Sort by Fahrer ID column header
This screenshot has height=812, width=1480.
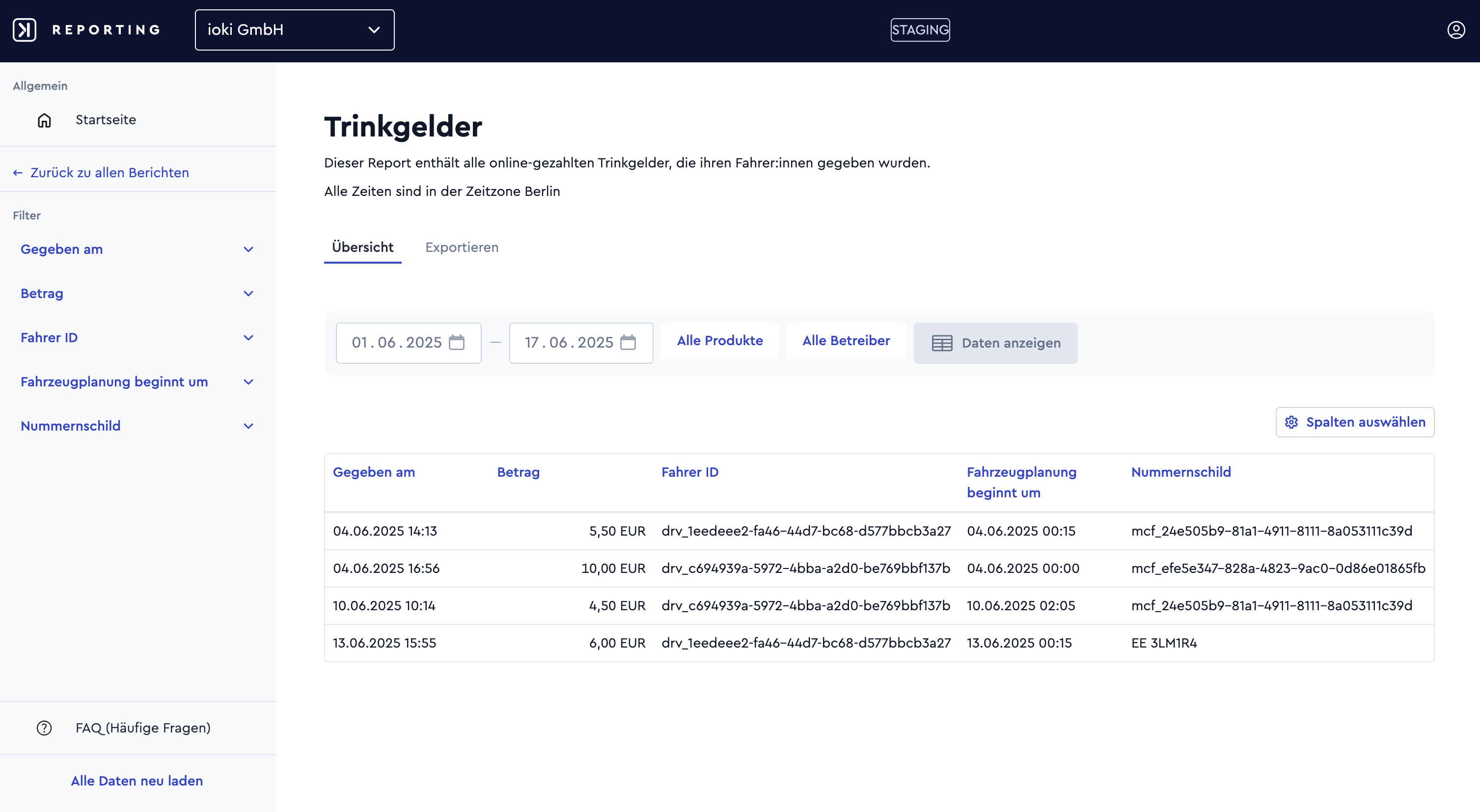pos(689,472)
